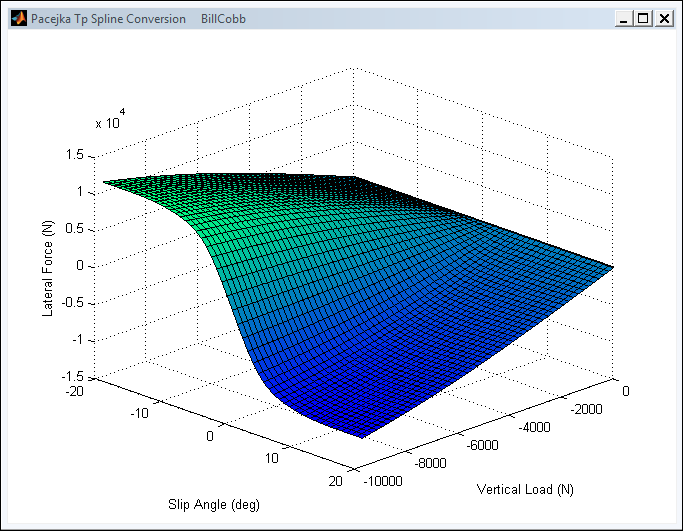Click the MATLAB icon in the title bar
Image resolution: width=683 pixels, height=531 pixels.
coord(19,19)
